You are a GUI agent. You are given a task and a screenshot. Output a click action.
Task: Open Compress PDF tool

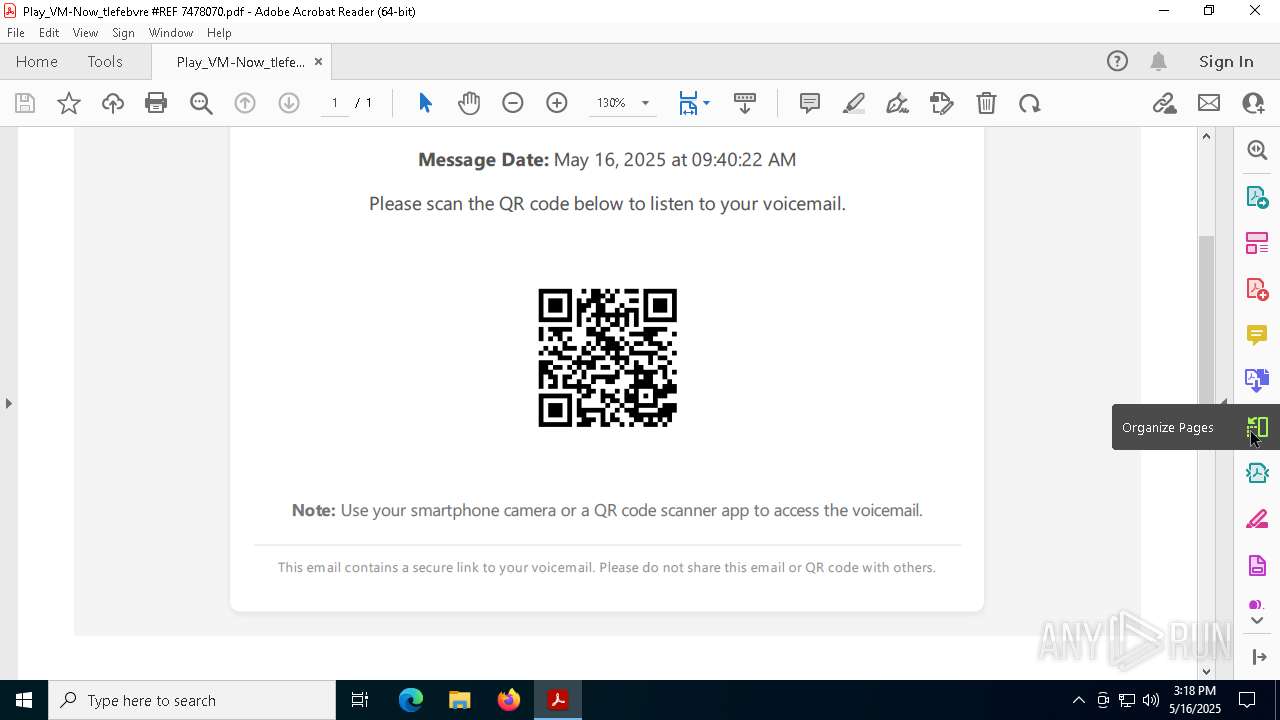(x=1257, y=473)
